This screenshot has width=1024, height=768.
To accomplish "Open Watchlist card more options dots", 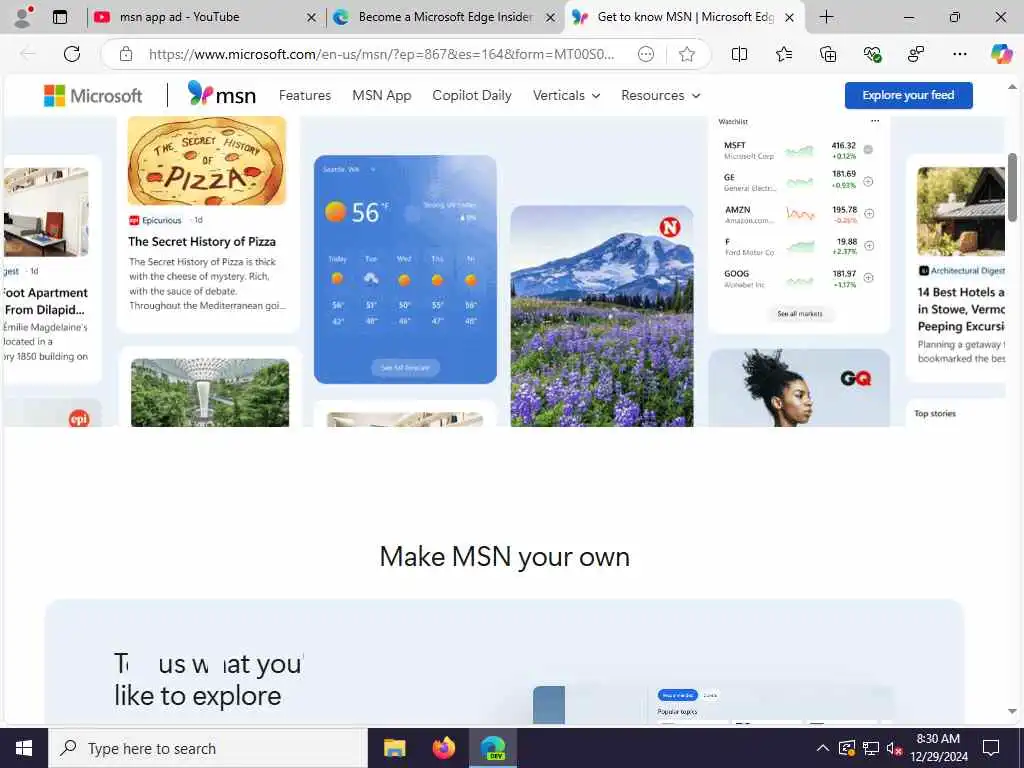I will (875, 121).
